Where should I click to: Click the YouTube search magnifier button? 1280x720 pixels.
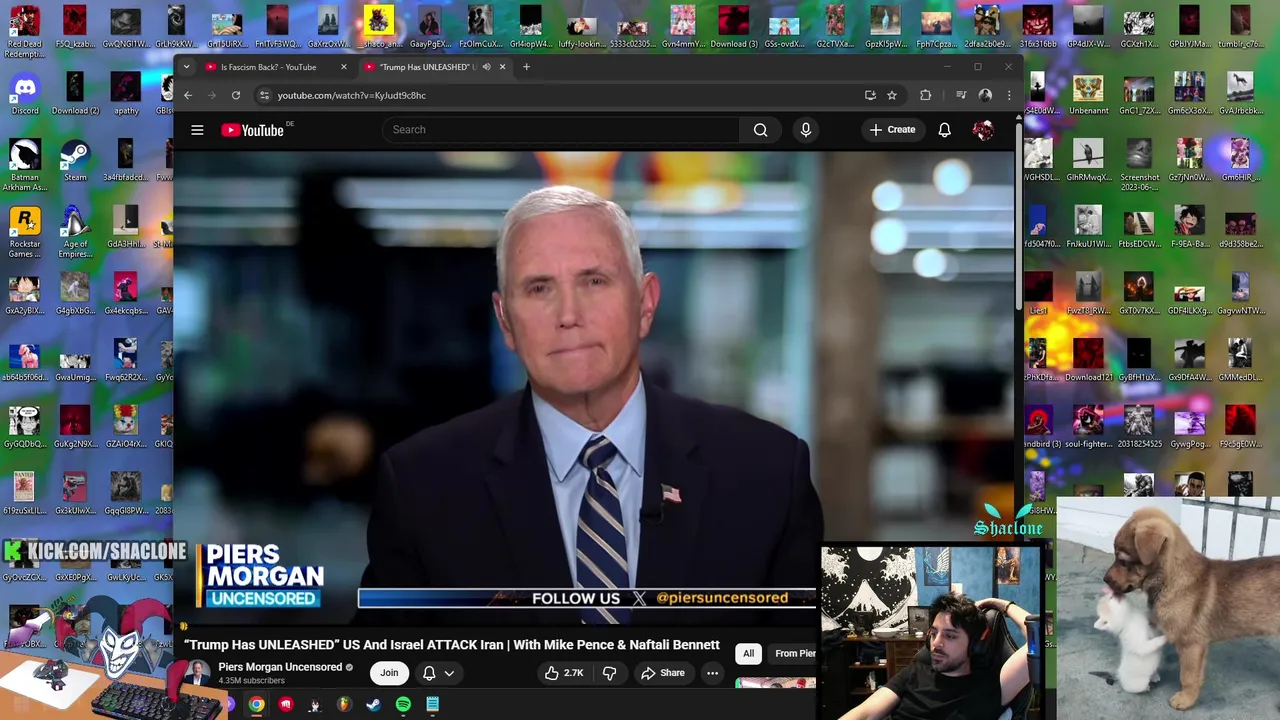tap(760, 130)
